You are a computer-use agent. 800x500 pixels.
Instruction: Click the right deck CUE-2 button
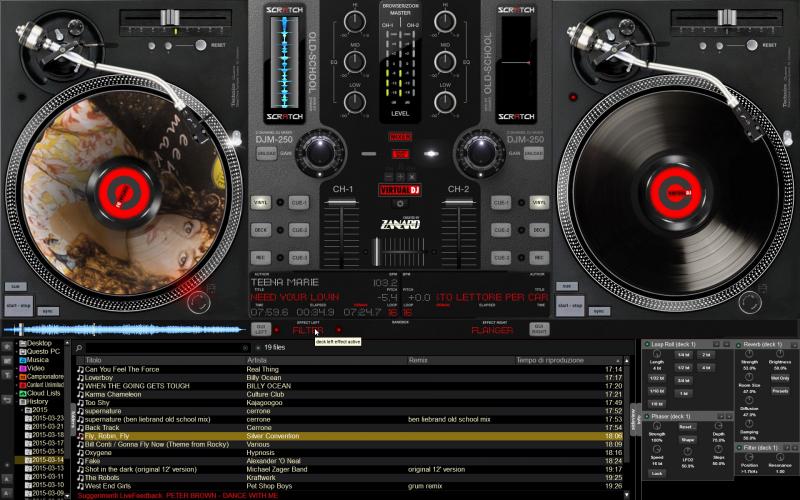tap(501, 230)
